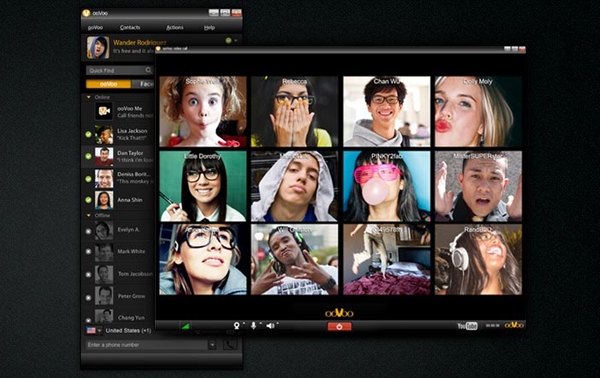Select the offline contact Mark White
600x378 pixels.
click(118, 252)
